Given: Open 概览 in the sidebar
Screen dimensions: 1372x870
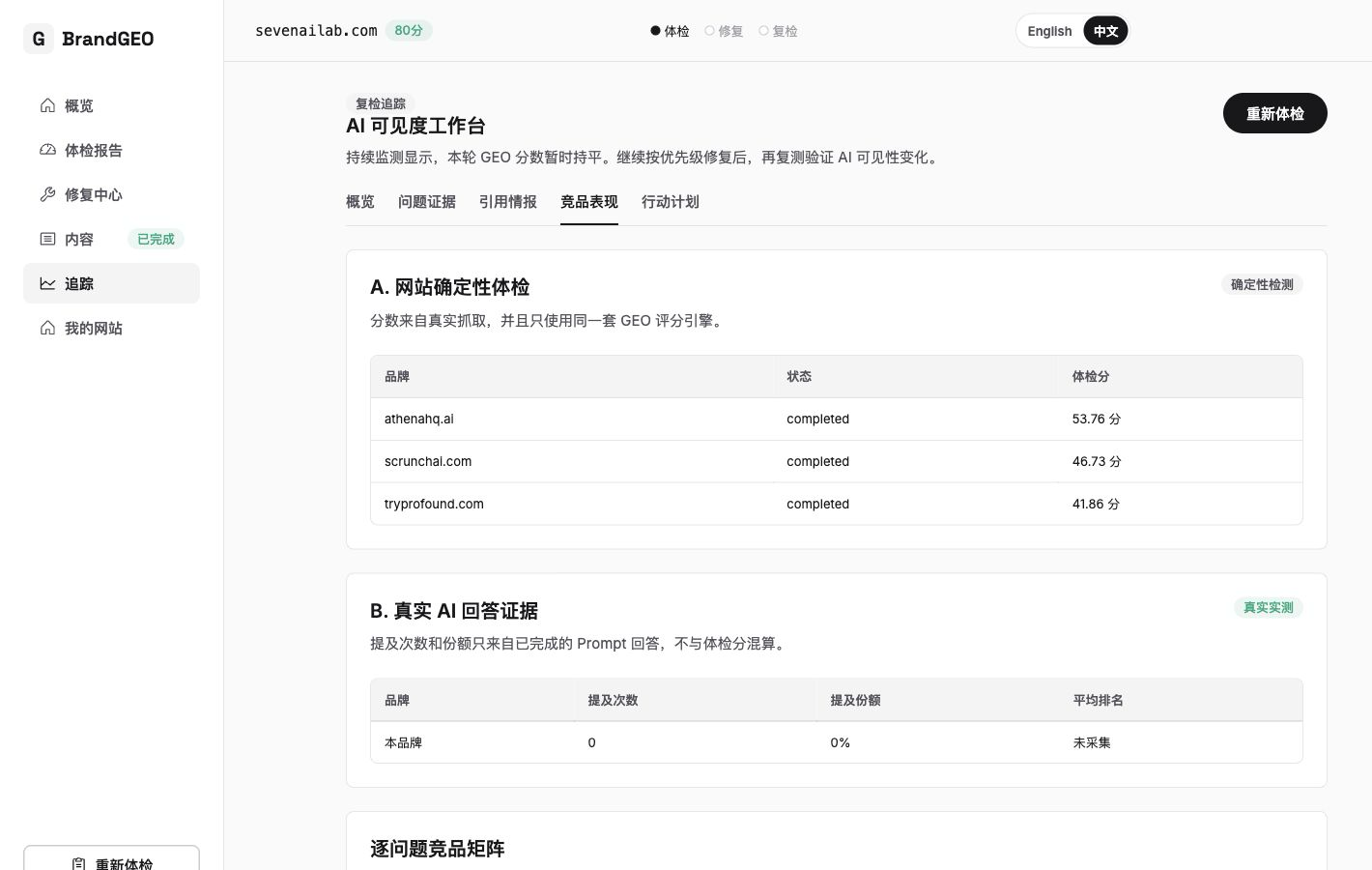Looking at the screenshot, I should coord(111,105).
